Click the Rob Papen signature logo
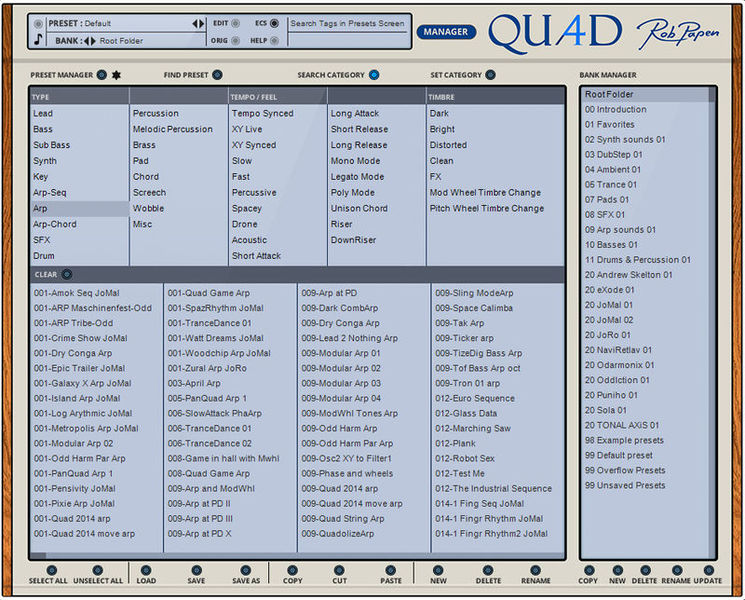 pos(678,33)
